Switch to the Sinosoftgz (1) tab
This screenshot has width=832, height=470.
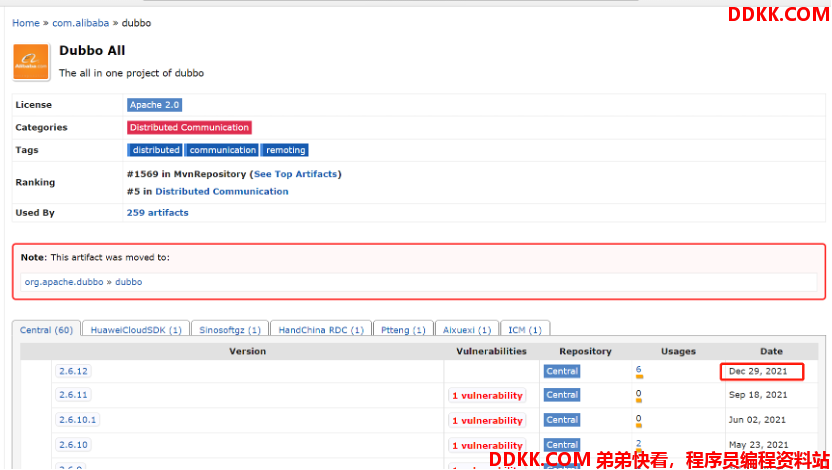coord(230,329)
